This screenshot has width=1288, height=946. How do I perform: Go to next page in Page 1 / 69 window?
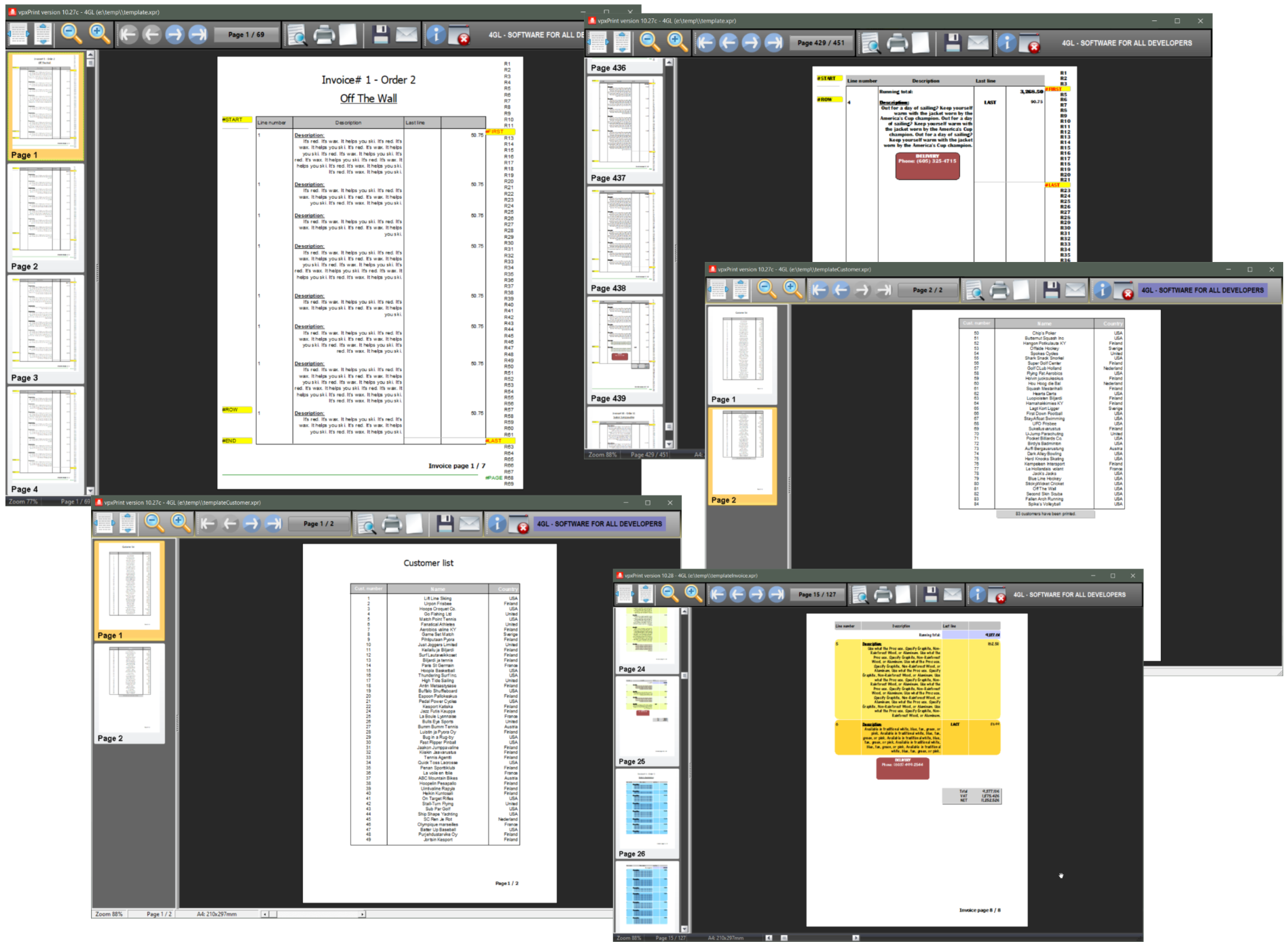coord(174,34)
